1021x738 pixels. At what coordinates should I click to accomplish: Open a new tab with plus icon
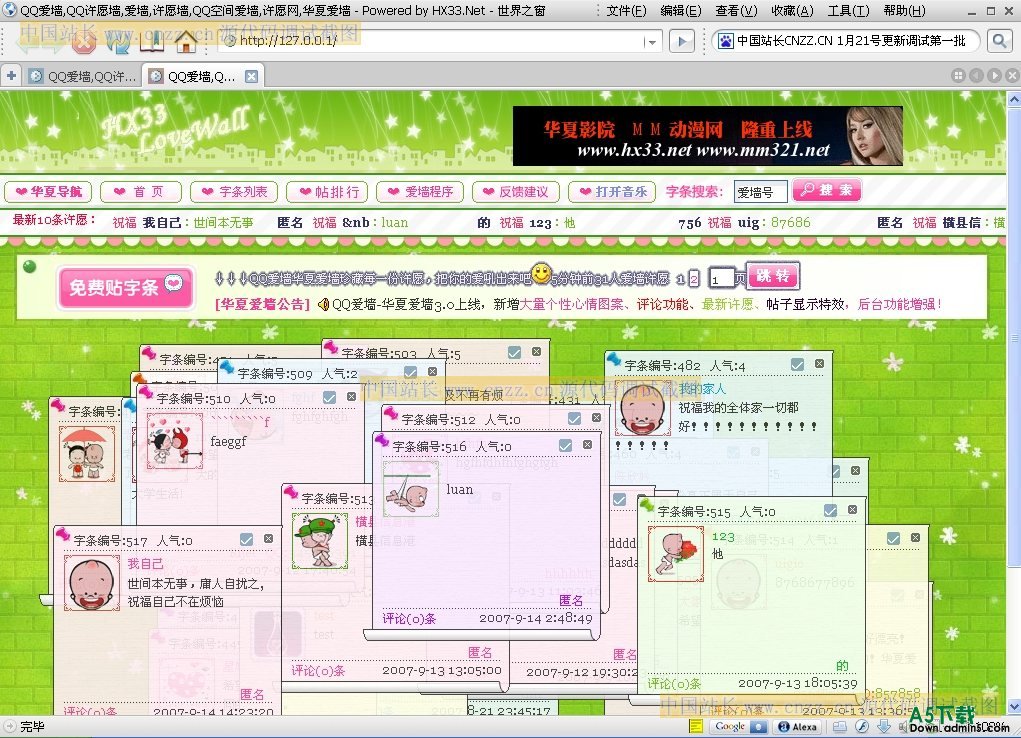coord(11,76)
